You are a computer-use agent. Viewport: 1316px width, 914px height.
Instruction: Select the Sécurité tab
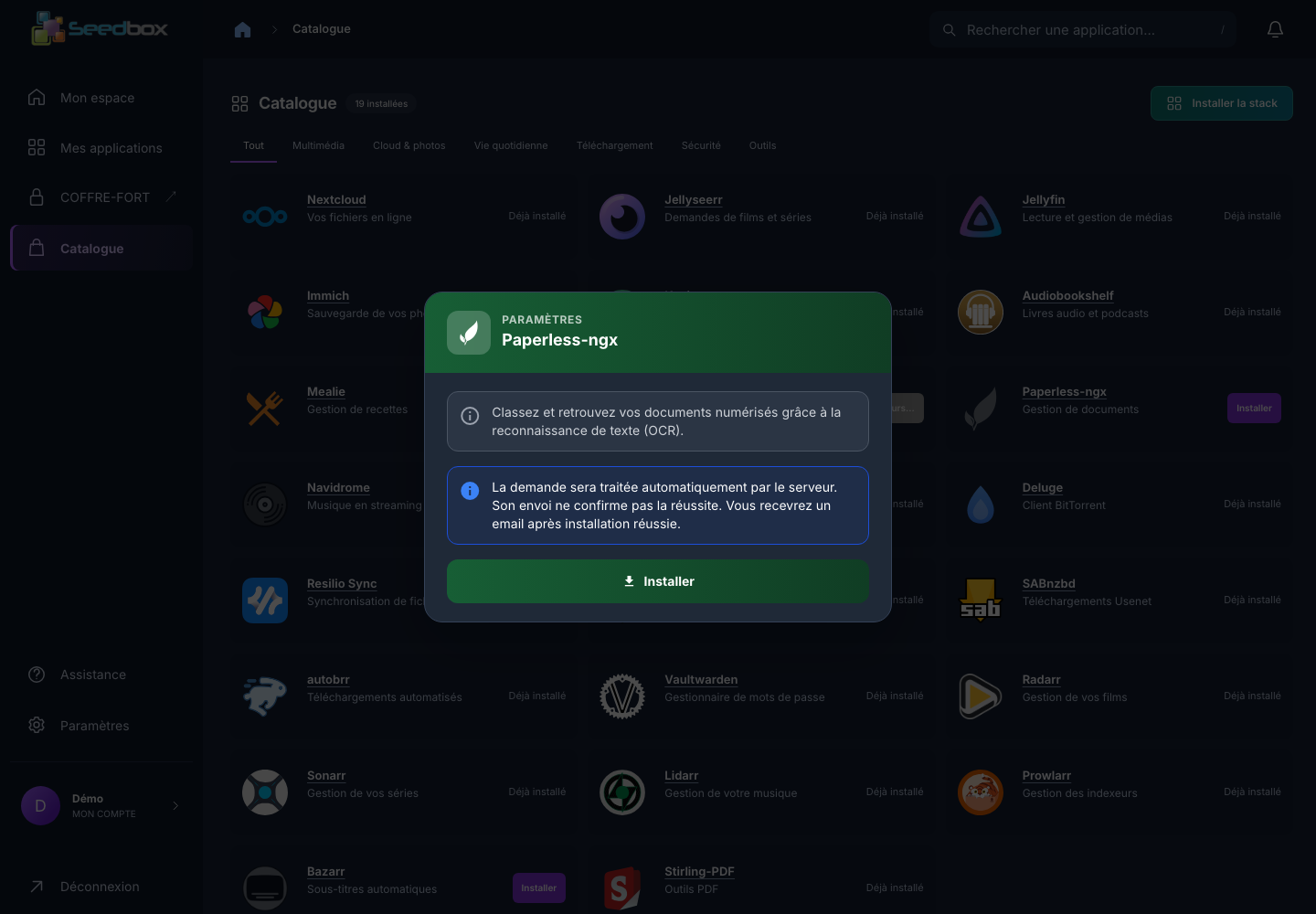701,145
